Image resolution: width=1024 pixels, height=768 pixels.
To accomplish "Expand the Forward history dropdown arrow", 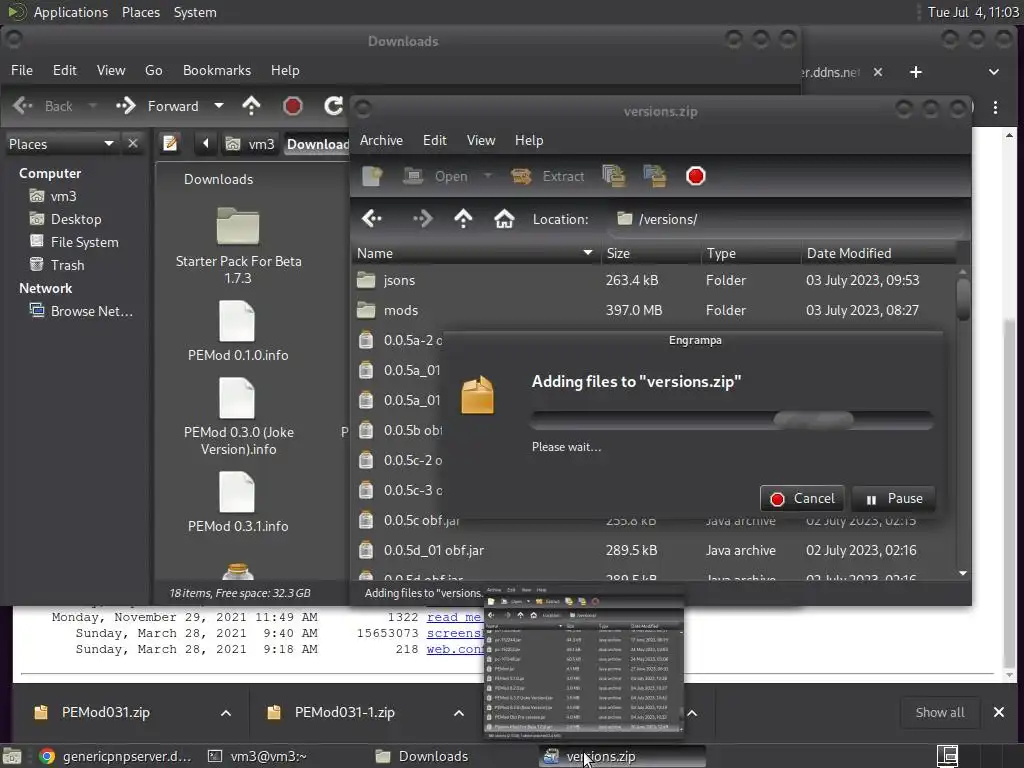I will 219,106.
